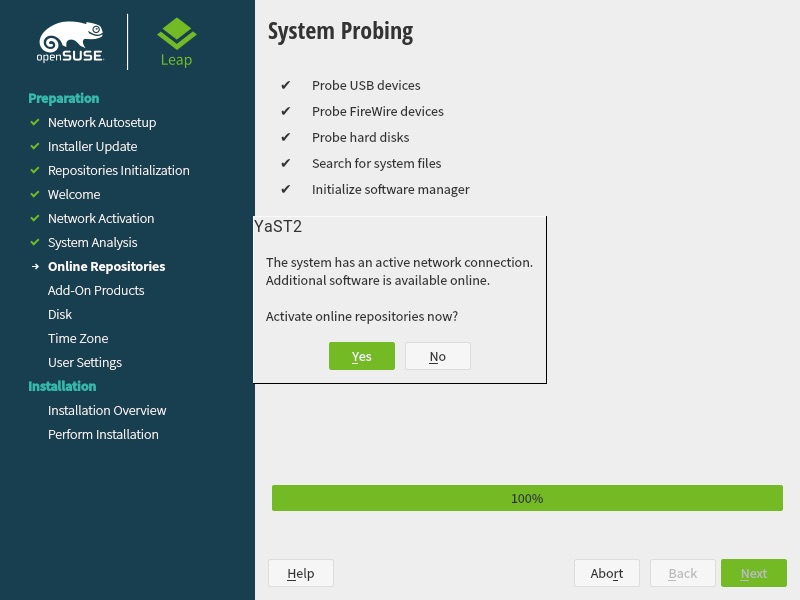Select Add-On Products in sidebar
Viewport: 800px width, 600px height.
coord(96,290)
